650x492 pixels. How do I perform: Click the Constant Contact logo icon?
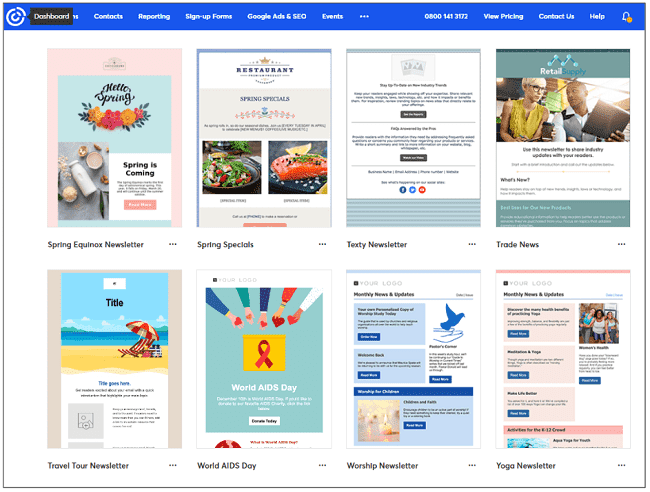[x=14, y=17]
